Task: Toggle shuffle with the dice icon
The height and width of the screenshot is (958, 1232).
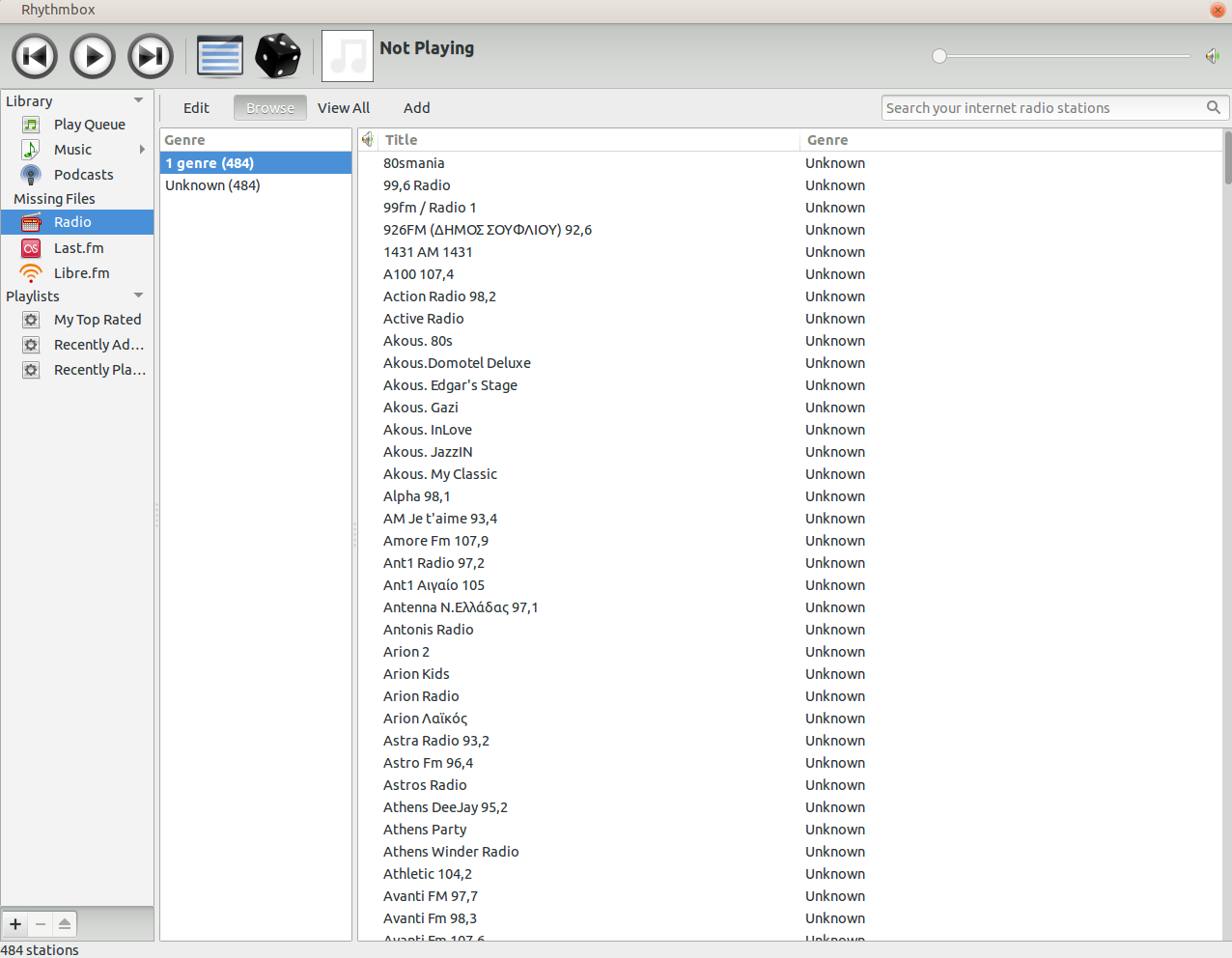Action: coord(278,56)
